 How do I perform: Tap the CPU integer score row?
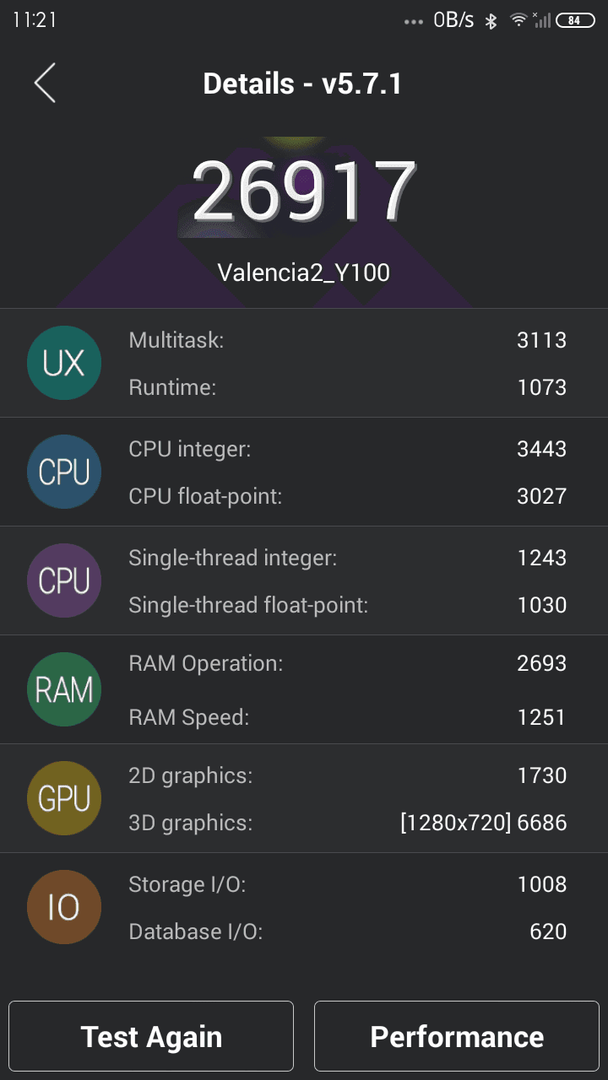(348, 449)
